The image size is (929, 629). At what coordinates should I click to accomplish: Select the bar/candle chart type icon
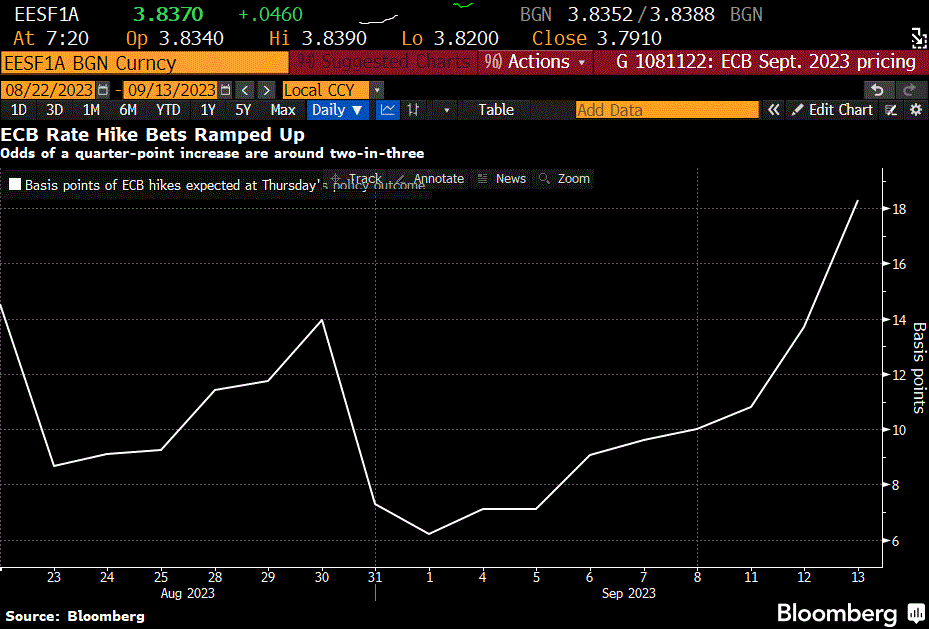(x=413, y=110)
